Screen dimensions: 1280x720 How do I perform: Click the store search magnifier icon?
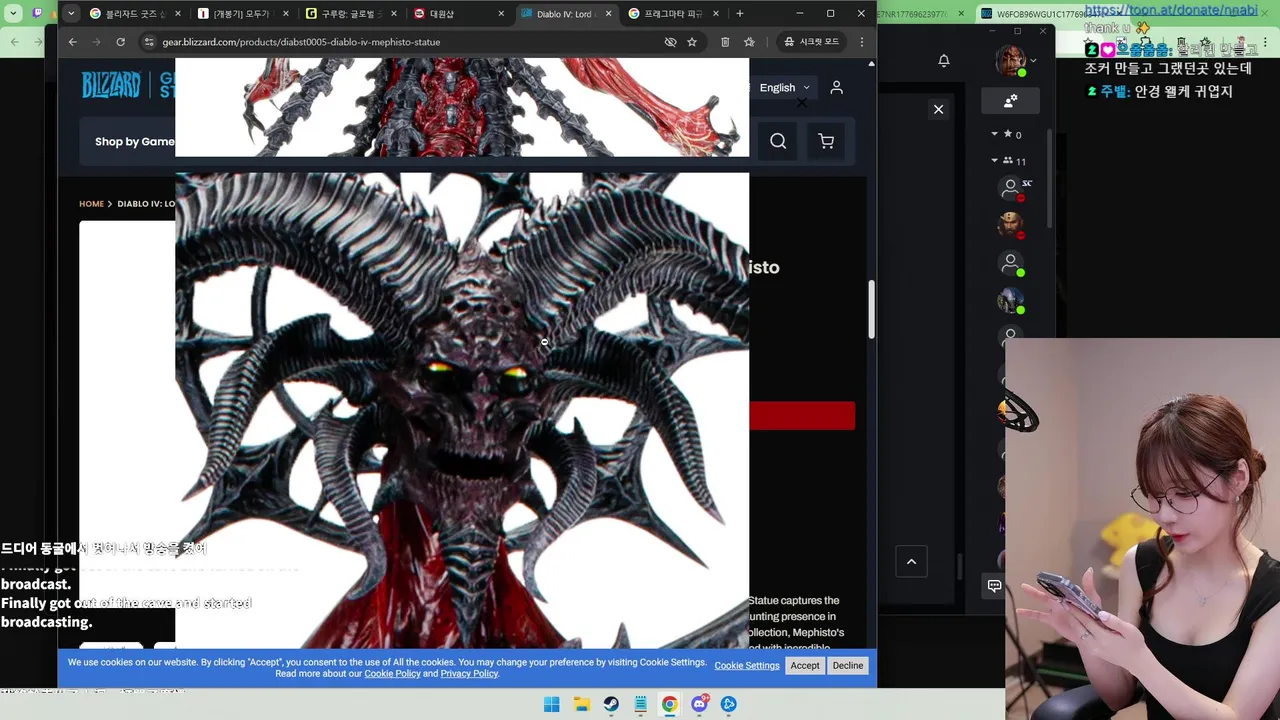(778, 142)
